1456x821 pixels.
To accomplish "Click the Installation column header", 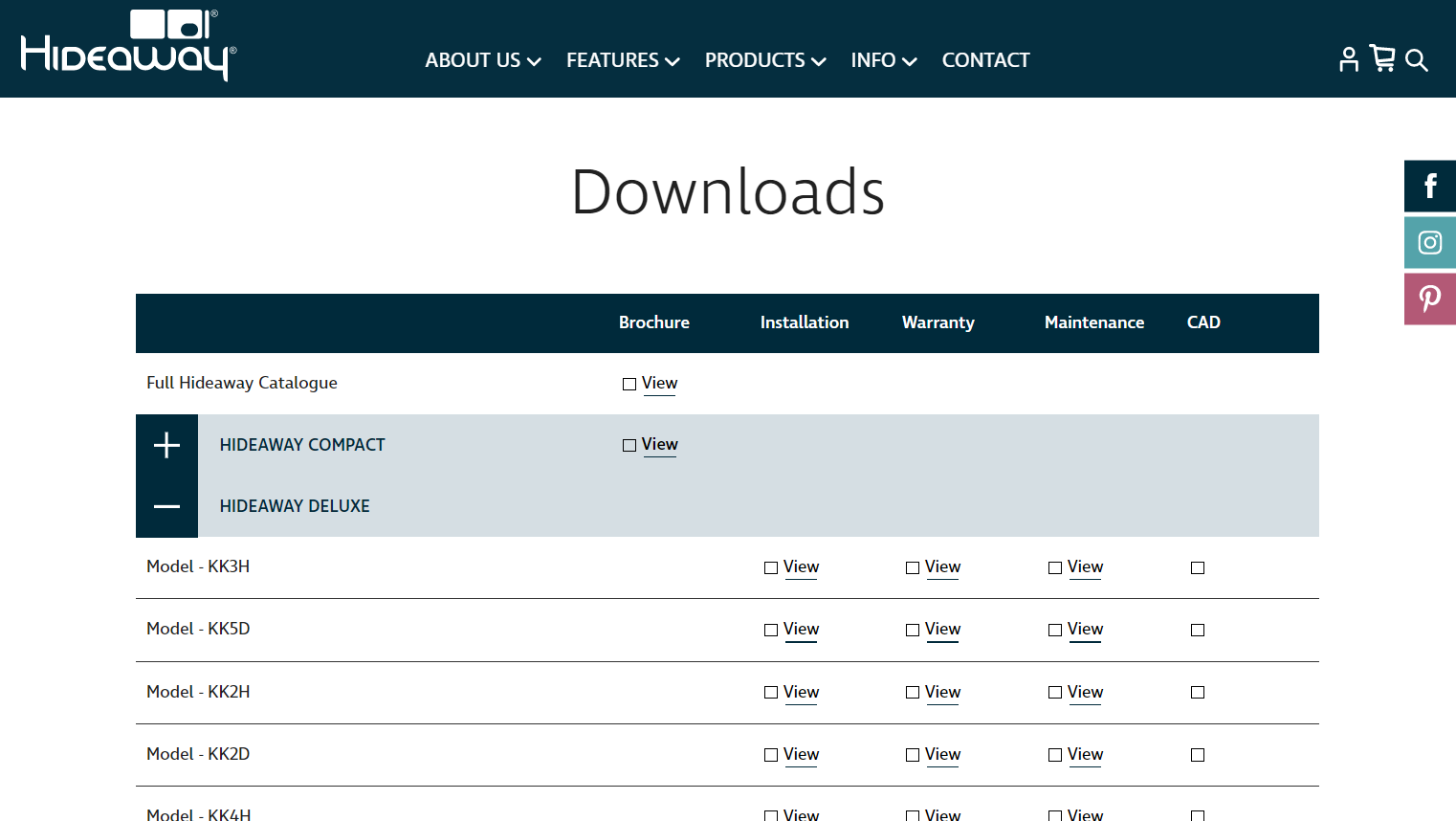I will [x=805, y=322].
